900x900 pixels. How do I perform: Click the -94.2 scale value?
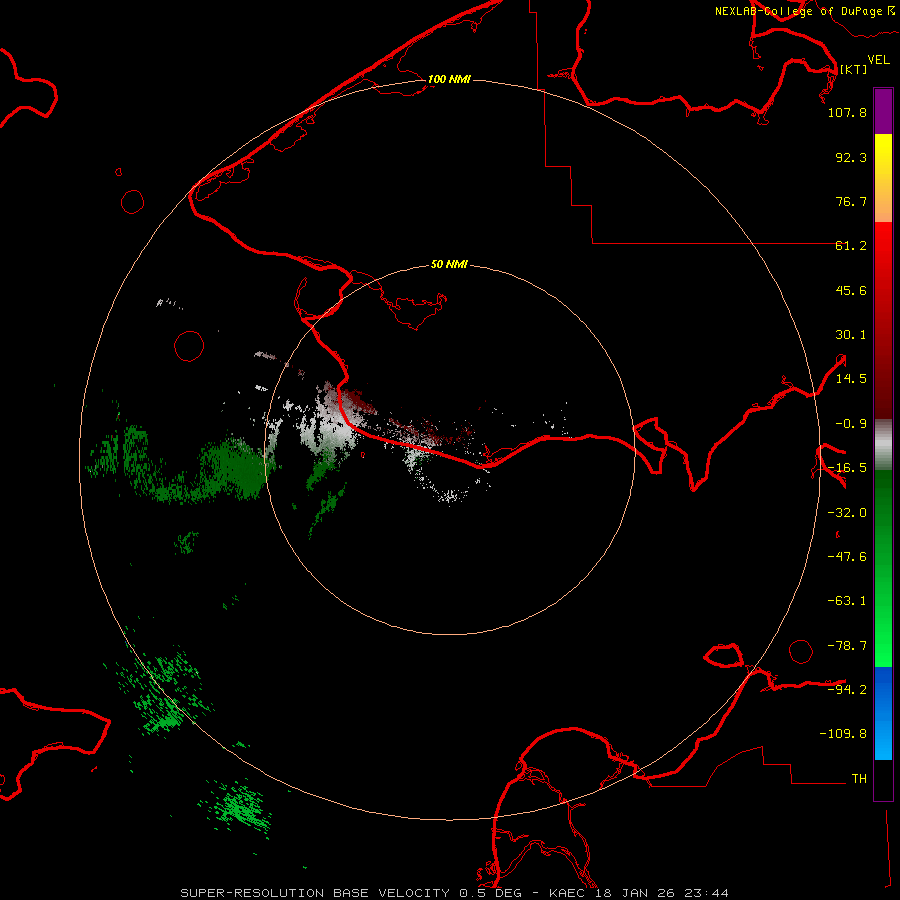point(847,689)
